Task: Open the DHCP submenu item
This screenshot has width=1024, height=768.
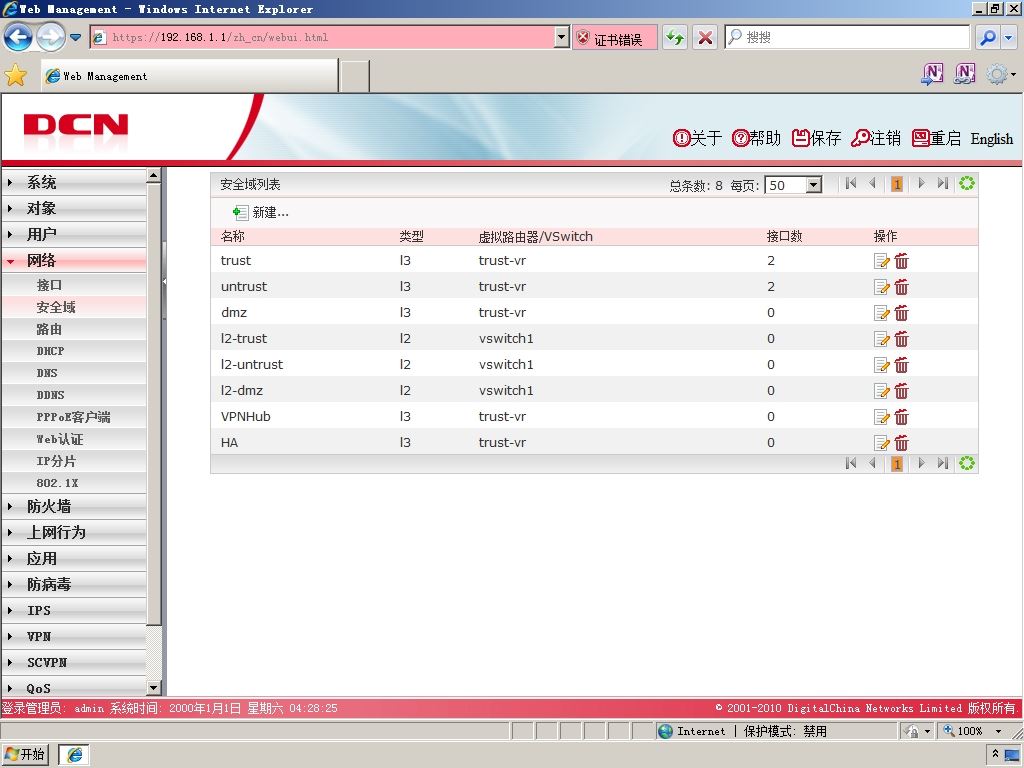Action: click(74, 351)
